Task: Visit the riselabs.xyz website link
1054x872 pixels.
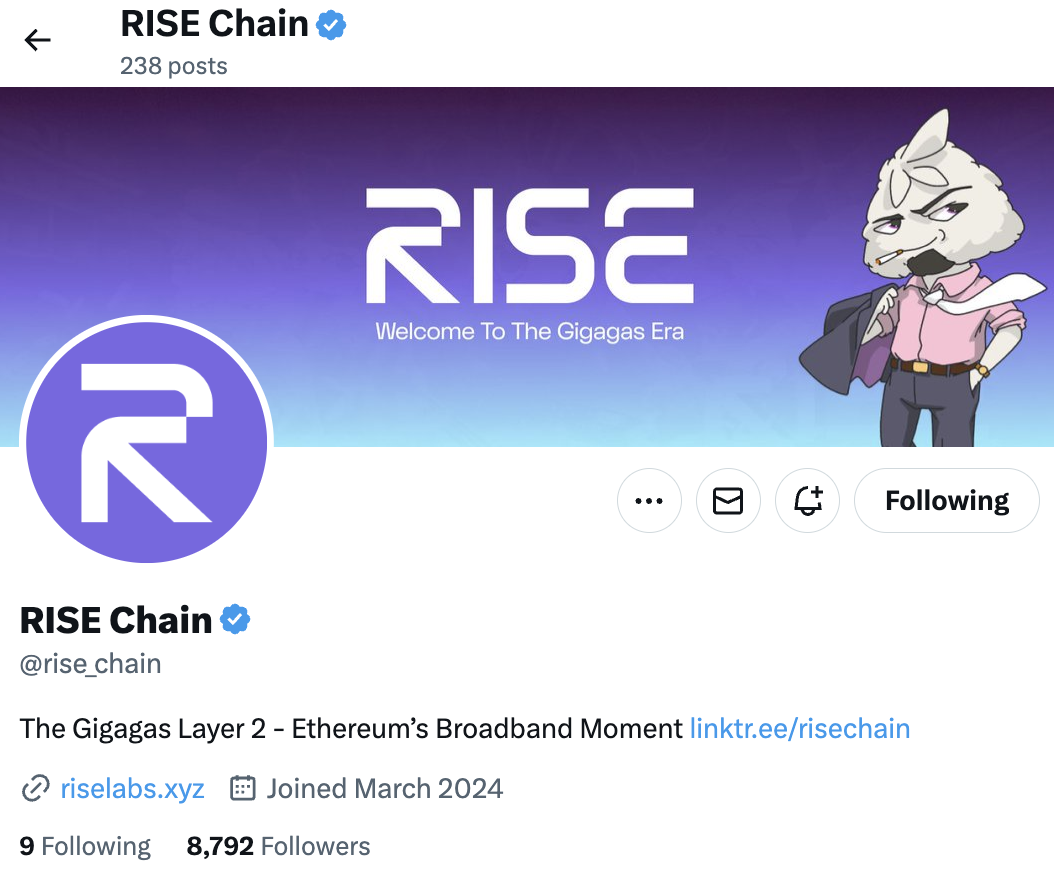Action: point(132,789)
